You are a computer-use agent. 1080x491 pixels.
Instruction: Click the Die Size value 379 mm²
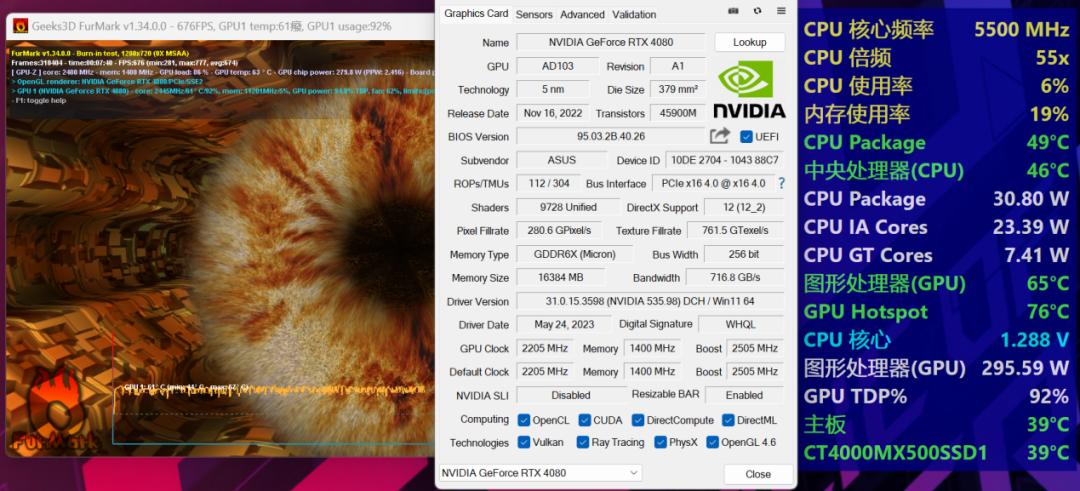pos(677,90)
